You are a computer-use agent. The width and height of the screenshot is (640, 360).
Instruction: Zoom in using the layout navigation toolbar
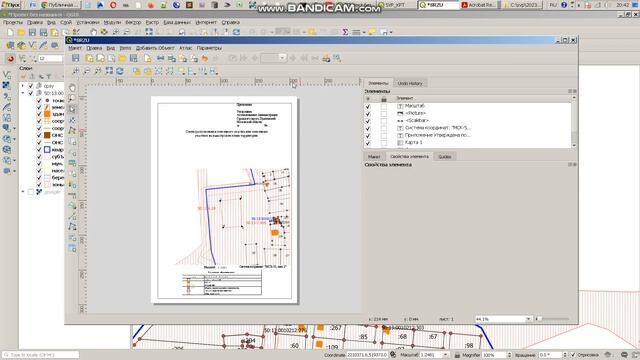tap(76, 71)
